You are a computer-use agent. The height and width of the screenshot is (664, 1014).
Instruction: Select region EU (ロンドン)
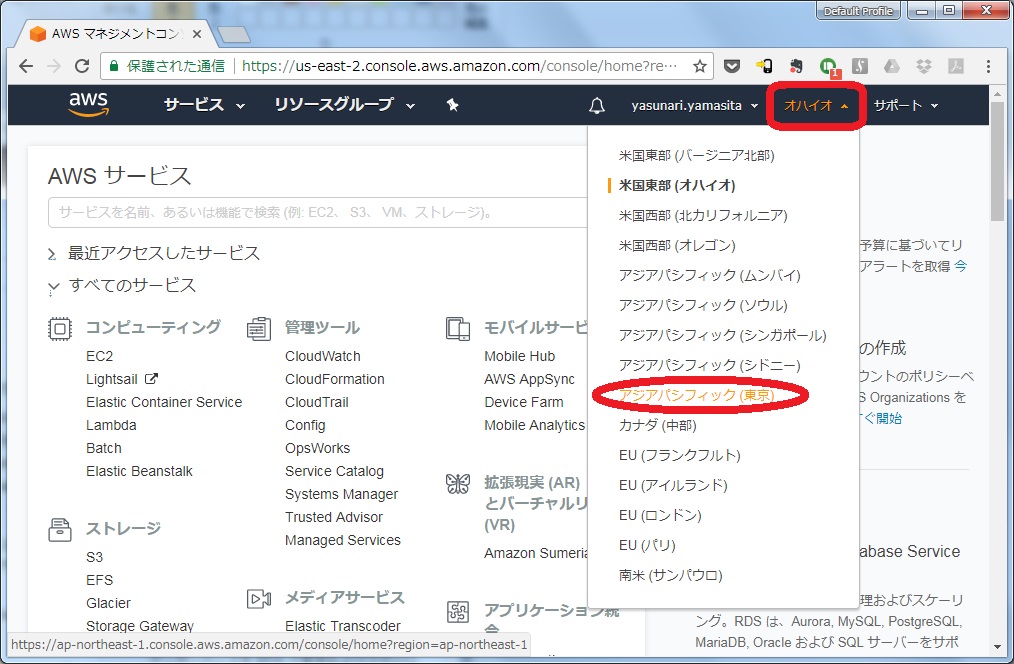[x=660, y=515]
